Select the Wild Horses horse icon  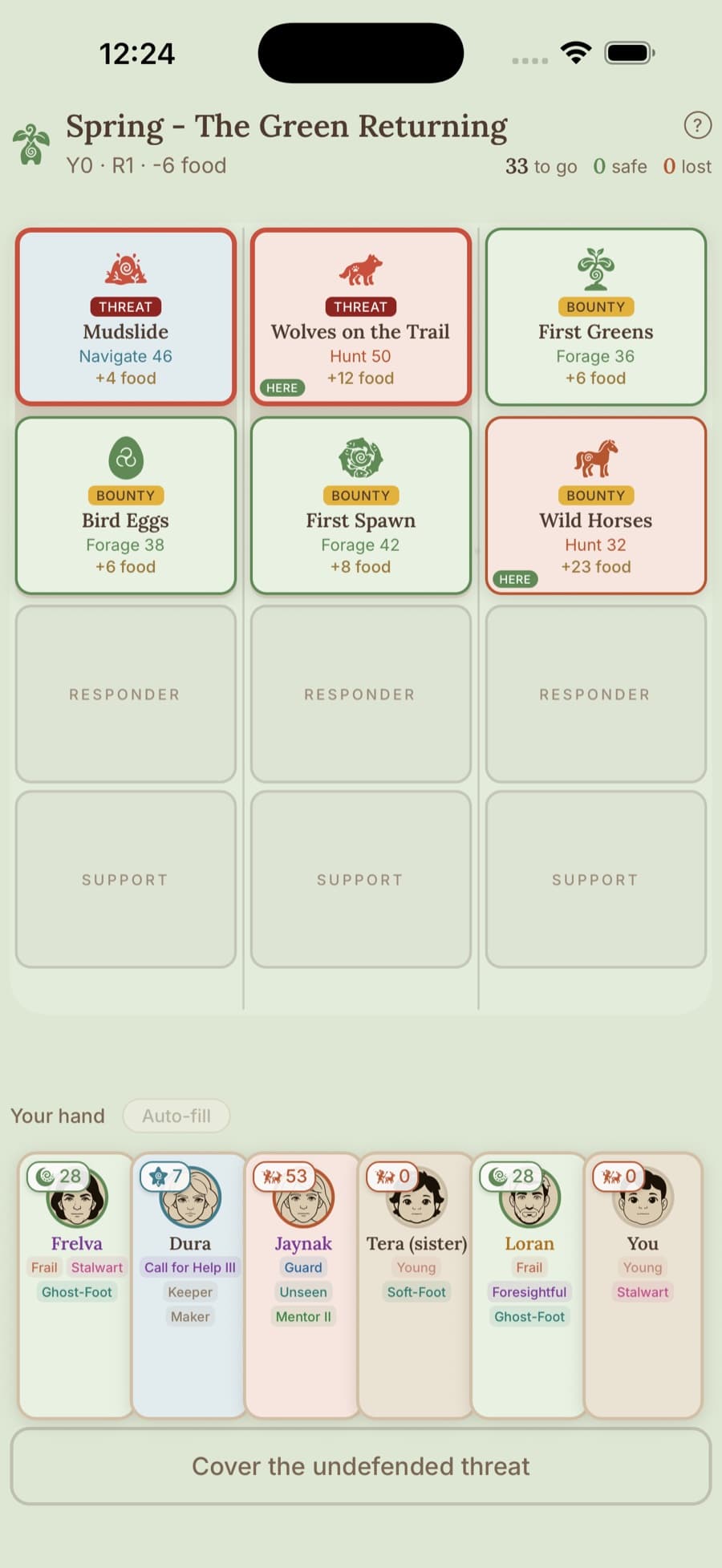(x=595, y=458)
